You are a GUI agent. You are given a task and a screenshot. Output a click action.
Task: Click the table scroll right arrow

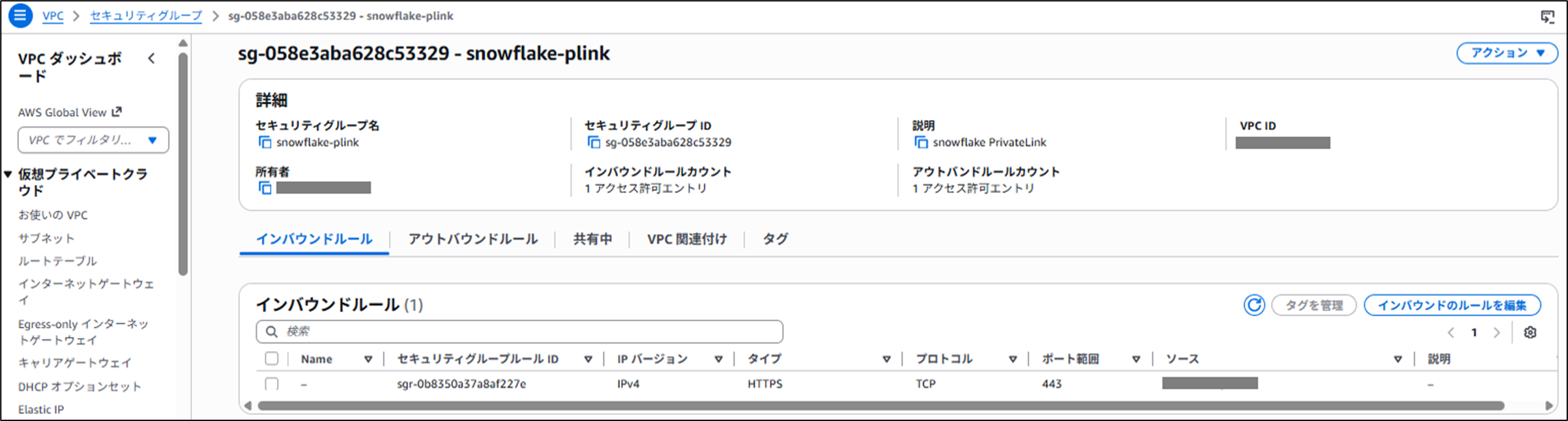coord(1549,405)
